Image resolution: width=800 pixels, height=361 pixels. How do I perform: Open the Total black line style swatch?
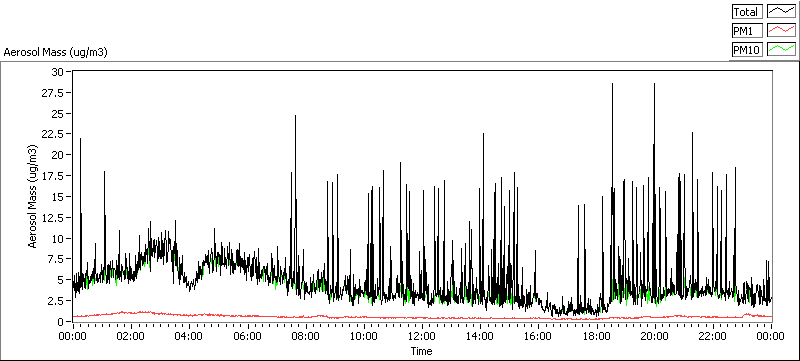coord(782,12)
